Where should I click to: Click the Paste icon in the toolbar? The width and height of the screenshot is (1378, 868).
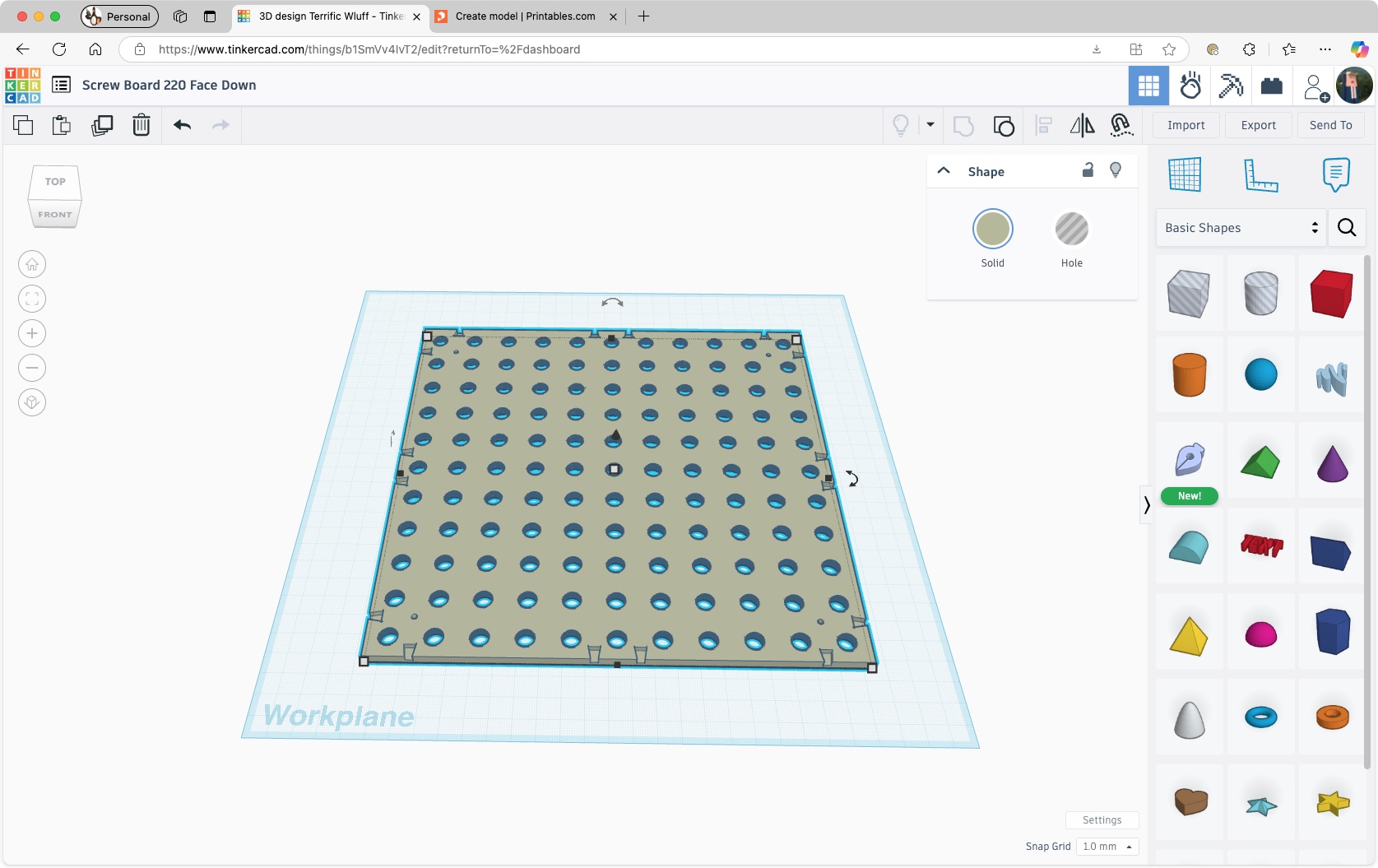pos(62,125)
